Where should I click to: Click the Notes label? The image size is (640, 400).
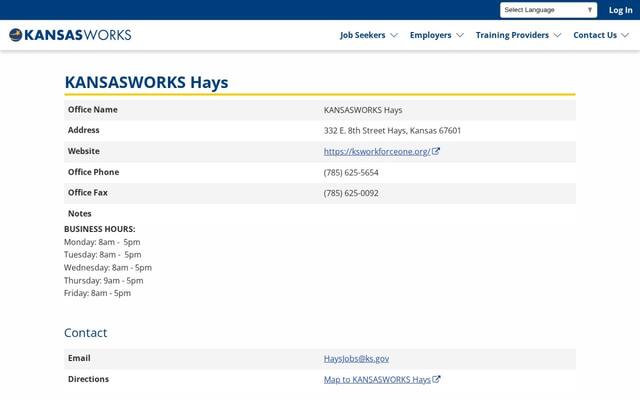click(x=80, y=213)
